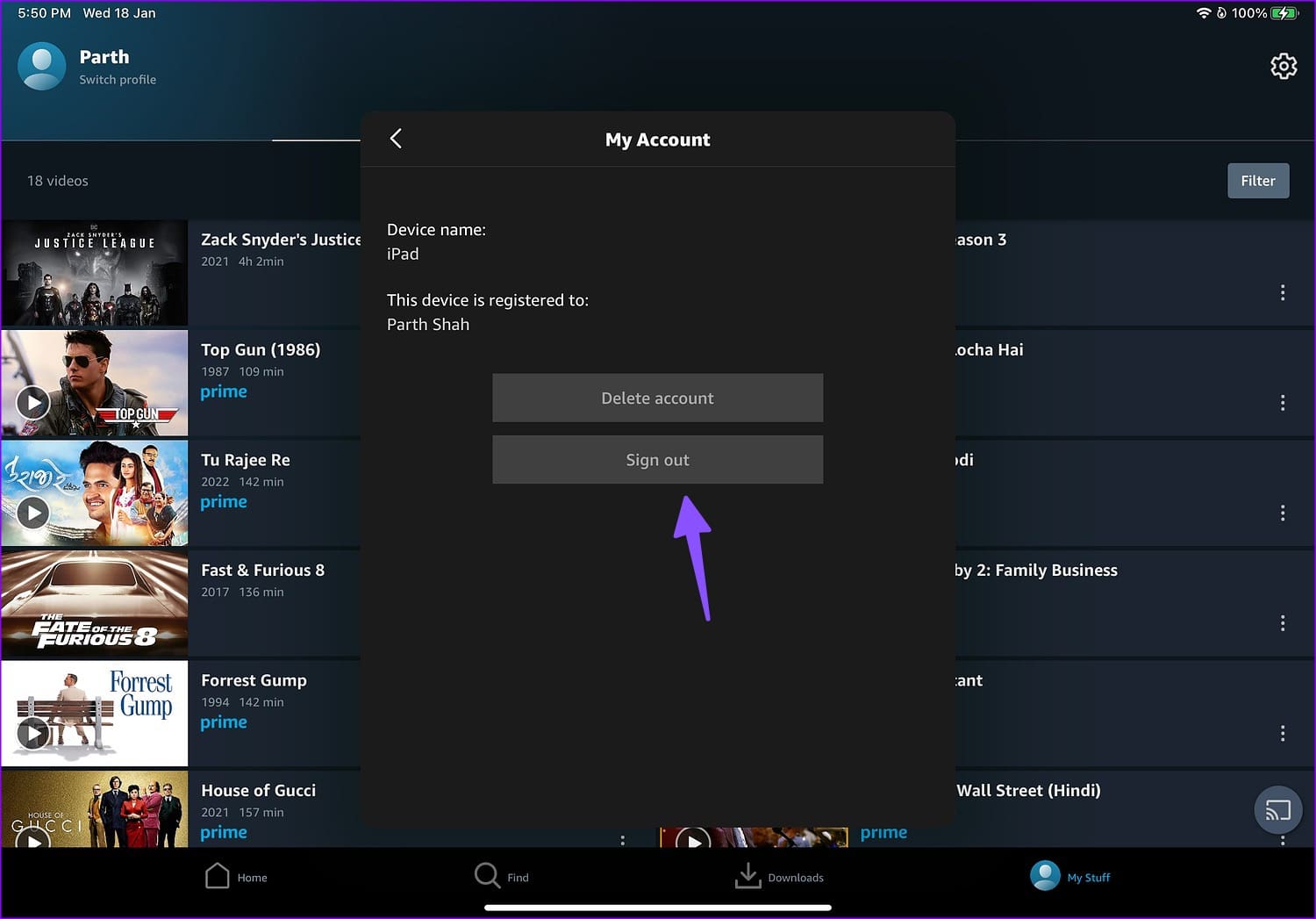This screenshot has height=919, width=1316.
Task: Click the Sign out button
Action: click(x=657, y=460)
